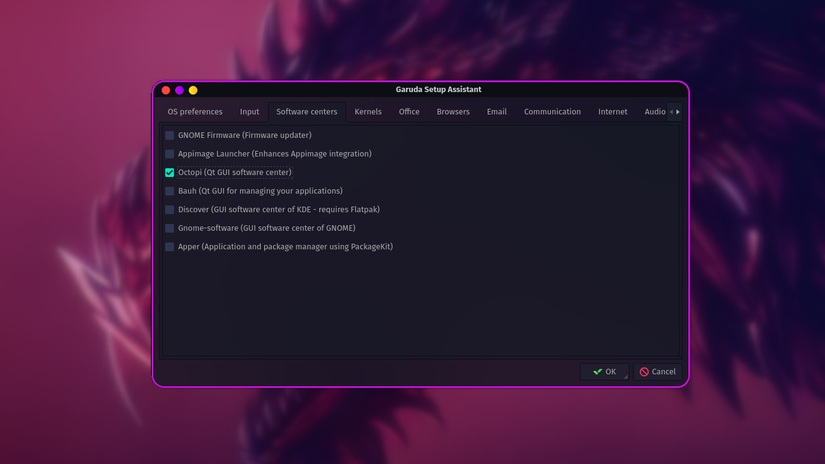The height and width of the screenshot is (464, 825).
Task: Click the Cancel button
Action: (x=658, y=372)
